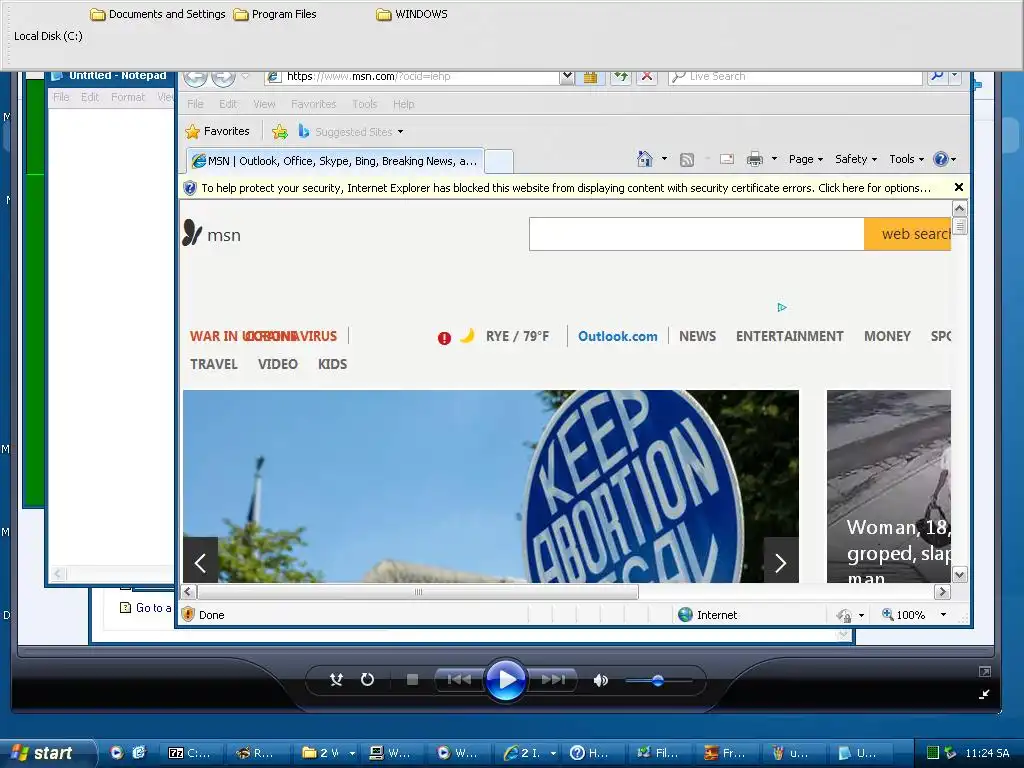Click the ENTERTAINMENT navigation link
Screen dimensions: 1024x768
[790, 336]
